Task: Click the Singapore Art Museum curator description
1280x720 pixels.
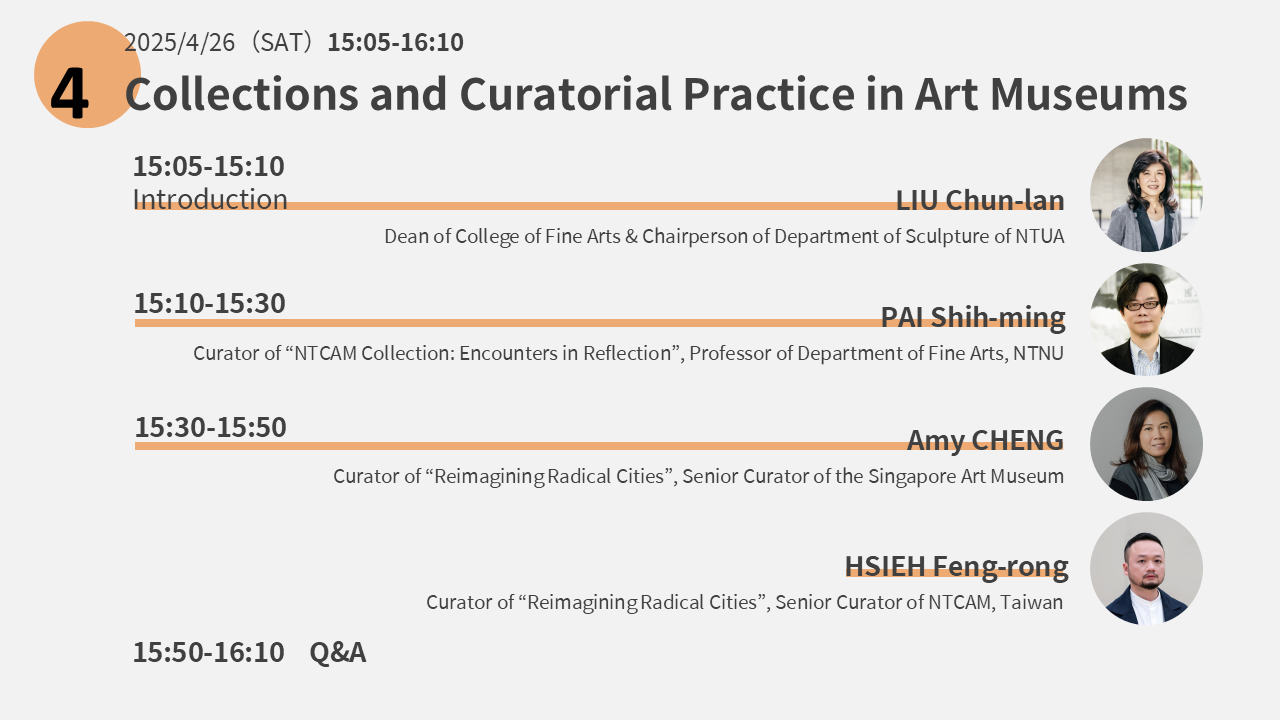Action: tap(698, 476)
